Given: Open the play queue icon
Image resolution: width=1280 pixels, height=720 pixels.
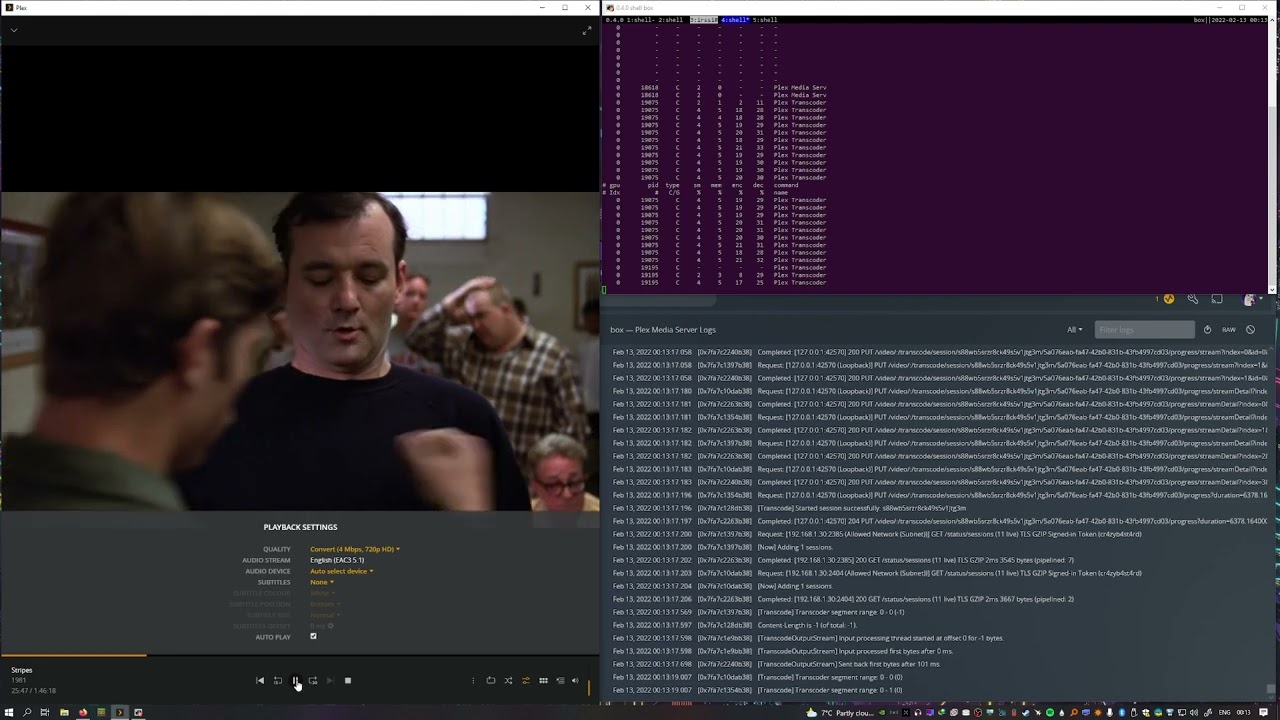Looking at the screenshot, I should tap(560, 681).
